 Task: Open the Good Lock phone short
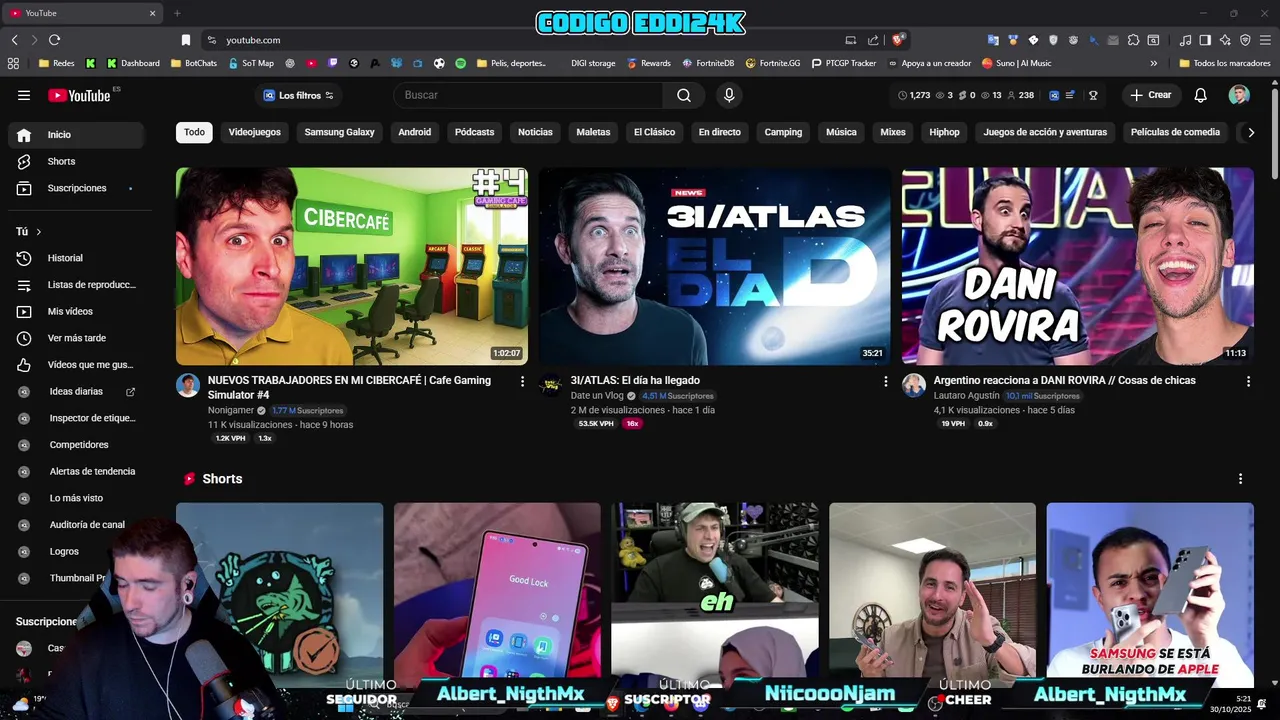click(497, 595)
